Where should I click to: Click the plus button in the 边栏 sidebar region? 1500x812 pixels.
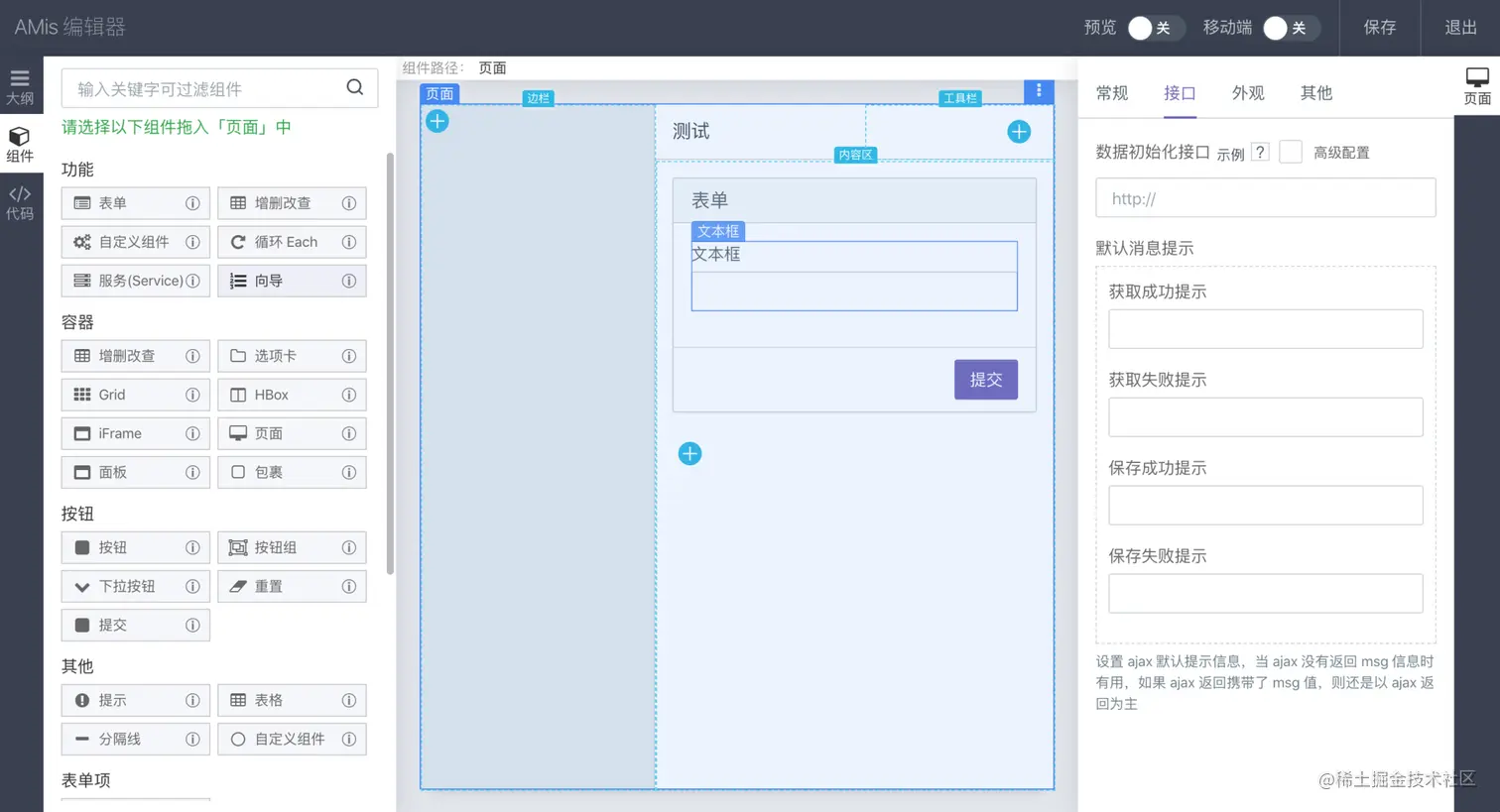pyautogui.click(x=437, y=121)
